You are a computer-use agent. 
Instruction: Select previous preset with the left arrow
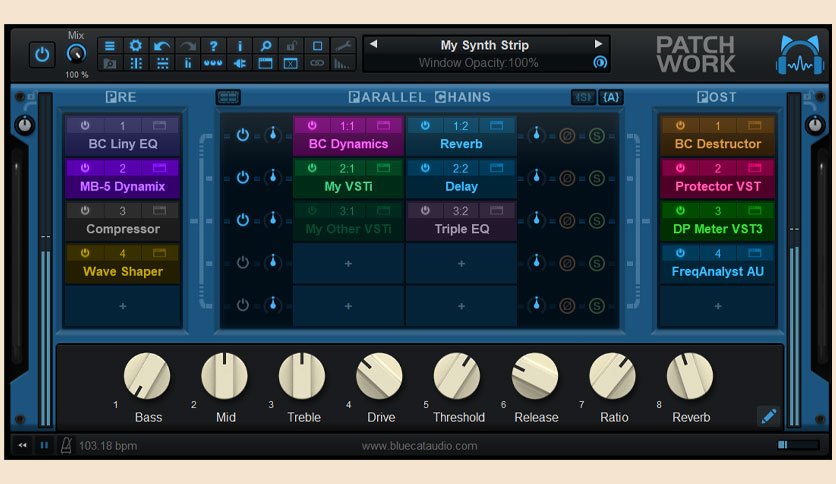tap(373, 44)
